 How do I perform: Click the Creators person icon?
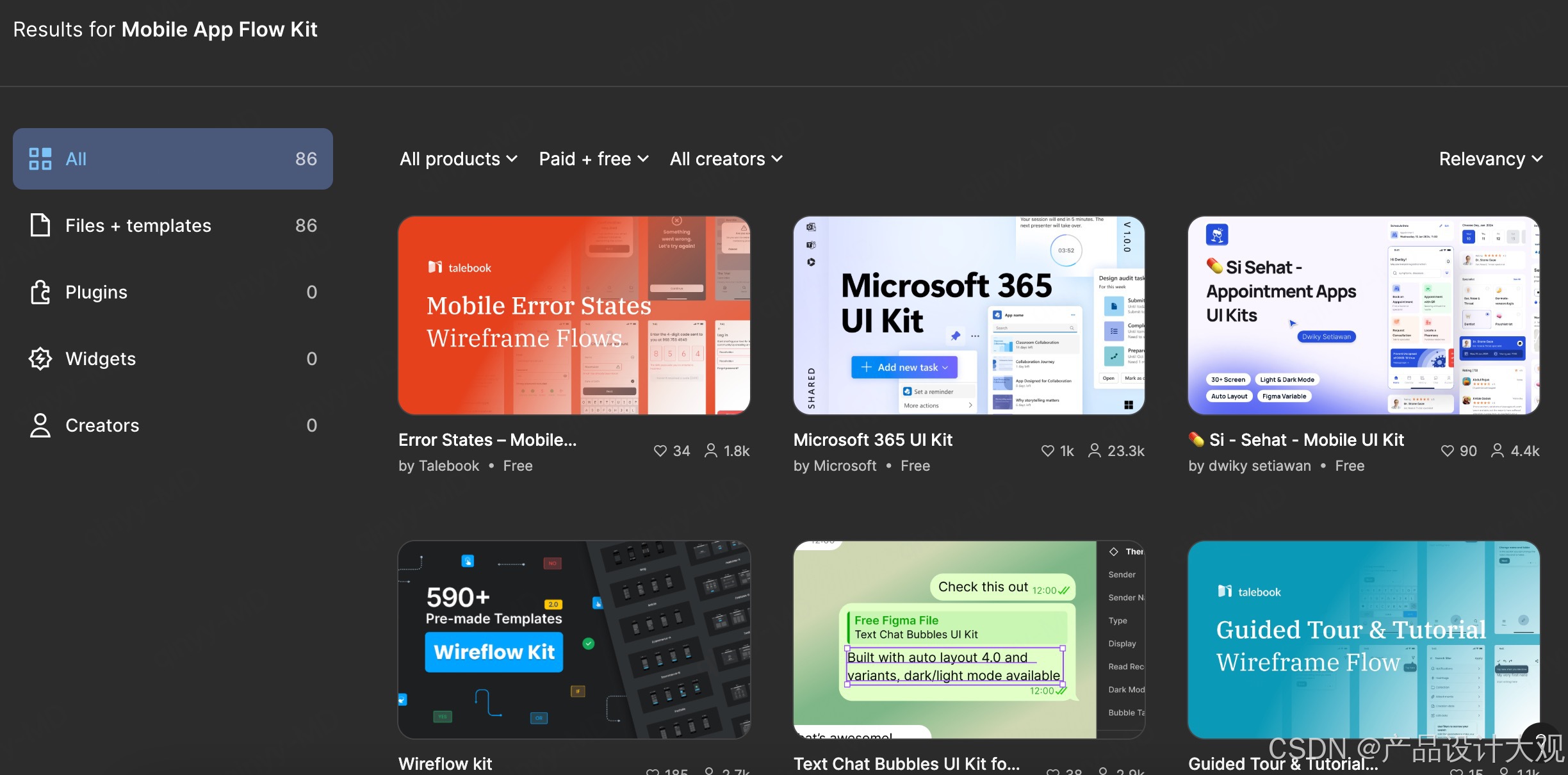click(40, 425)
